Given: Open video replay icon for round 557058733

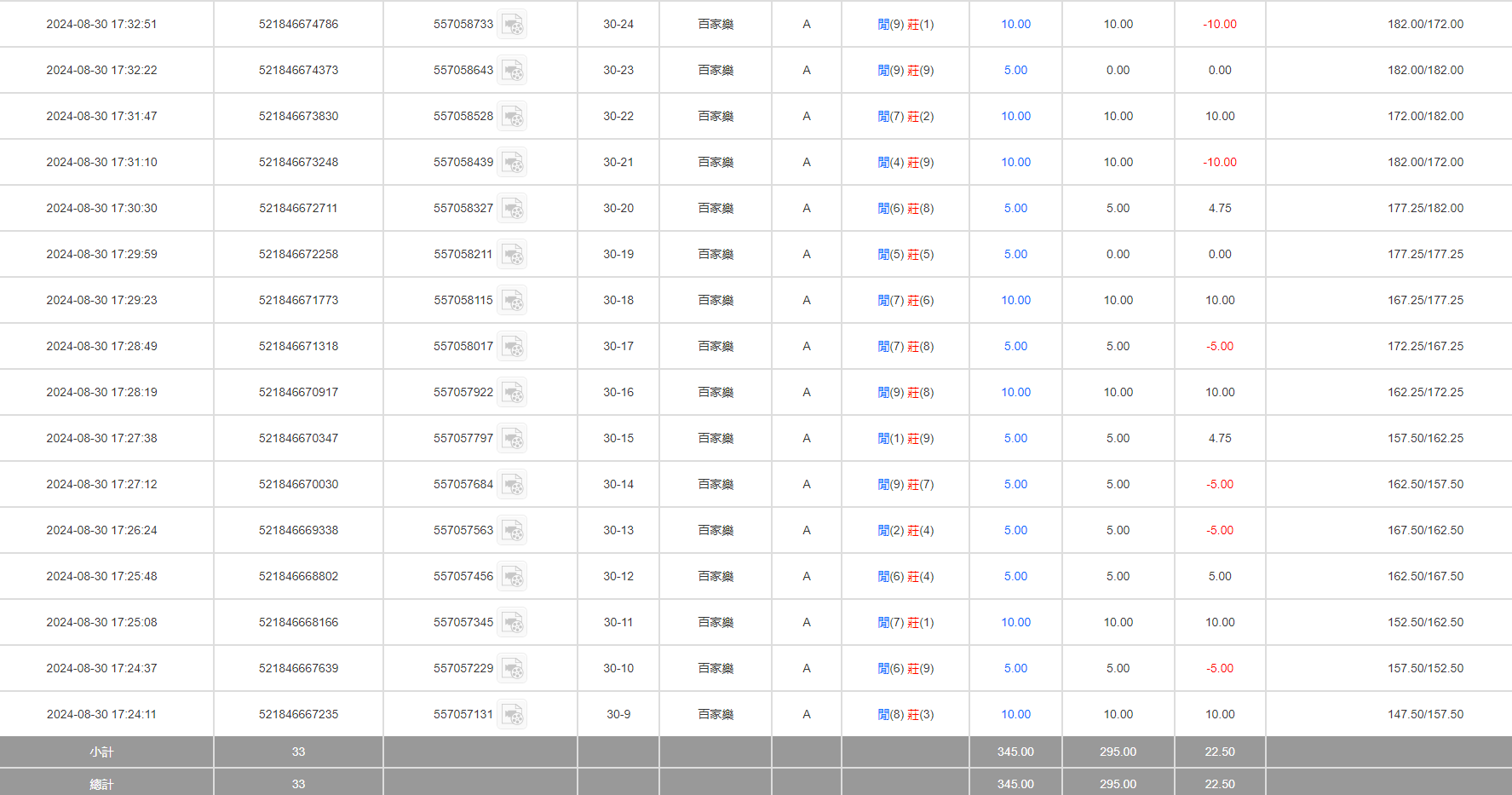Looking at the screenshot, I should pyautogui.click(x=512, y=25).
